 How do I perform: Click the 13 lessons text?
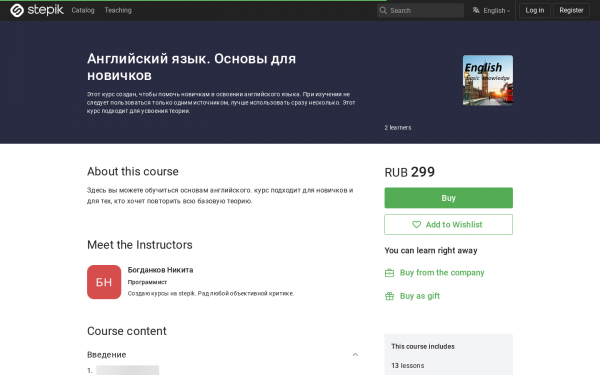click(x=408, y=365)
